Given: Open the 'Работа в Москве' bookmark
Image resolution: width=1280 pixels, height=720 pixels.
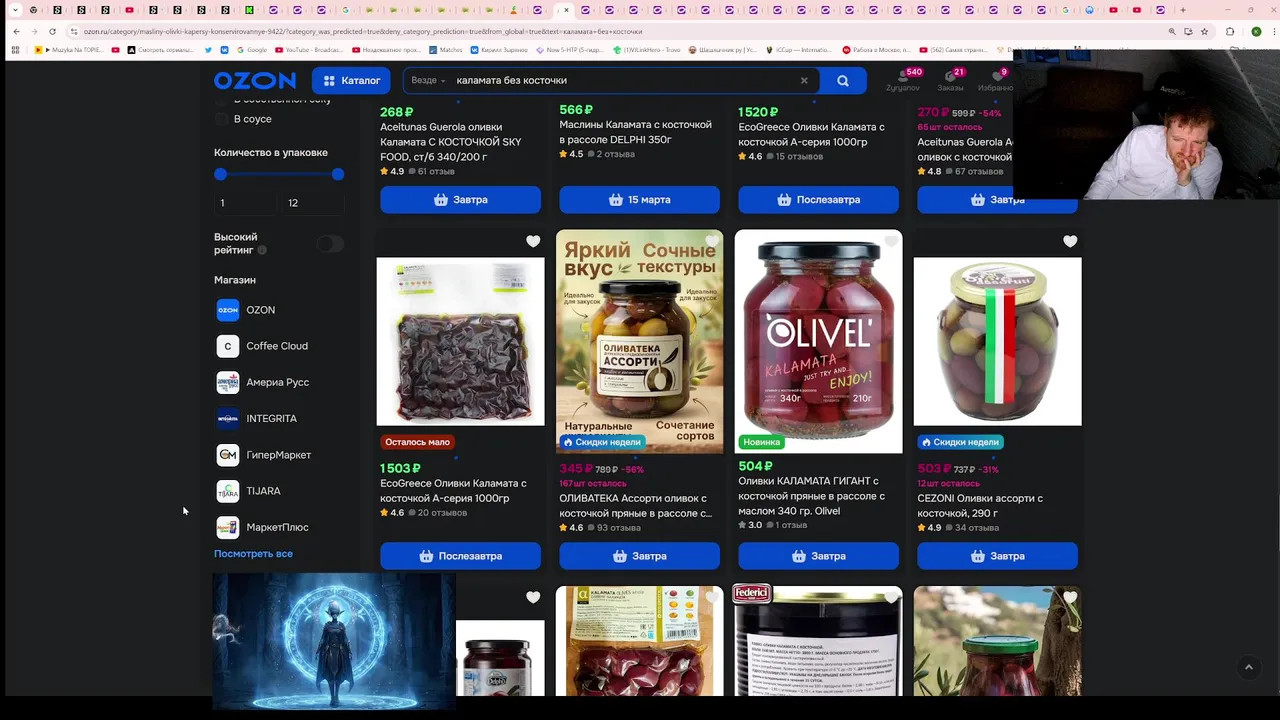Looking at the screenshot, I should click(x=877, y=49).
